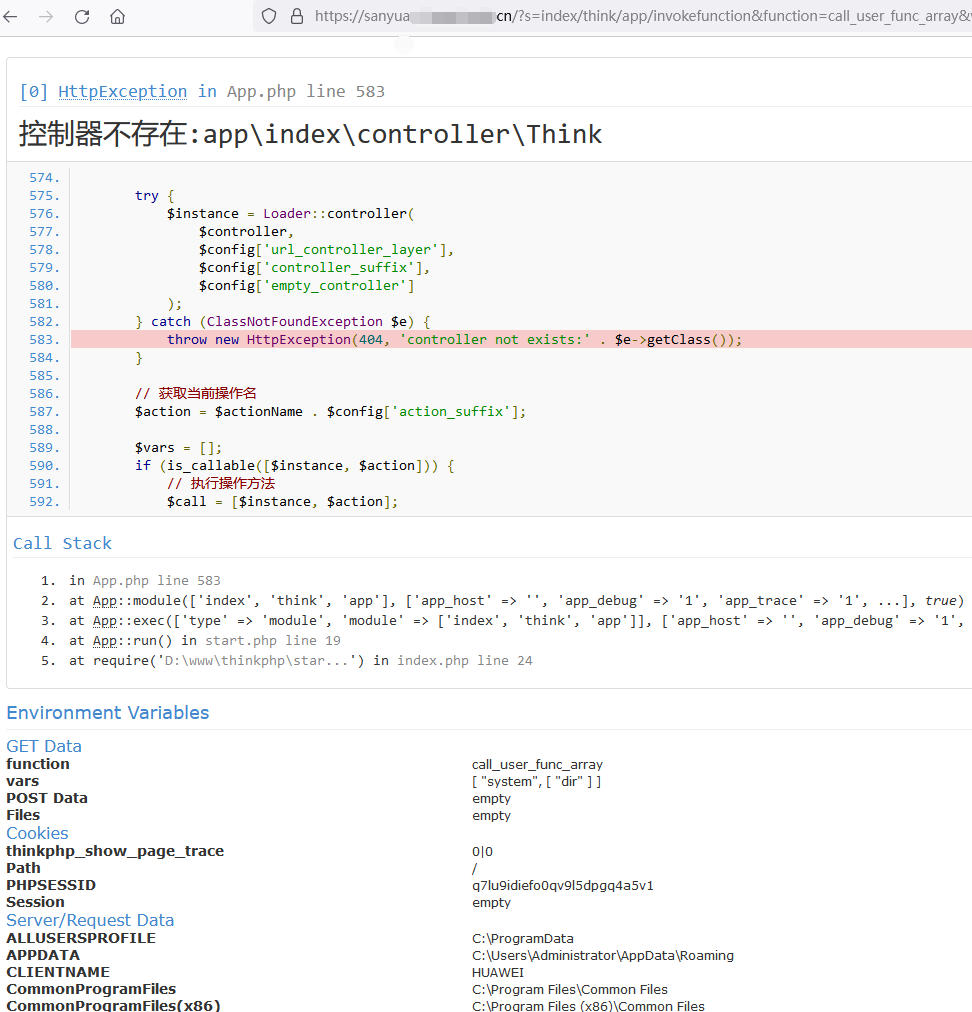
Task: Select C:\Program Files\Common Files value
Action: pos(570,989)
